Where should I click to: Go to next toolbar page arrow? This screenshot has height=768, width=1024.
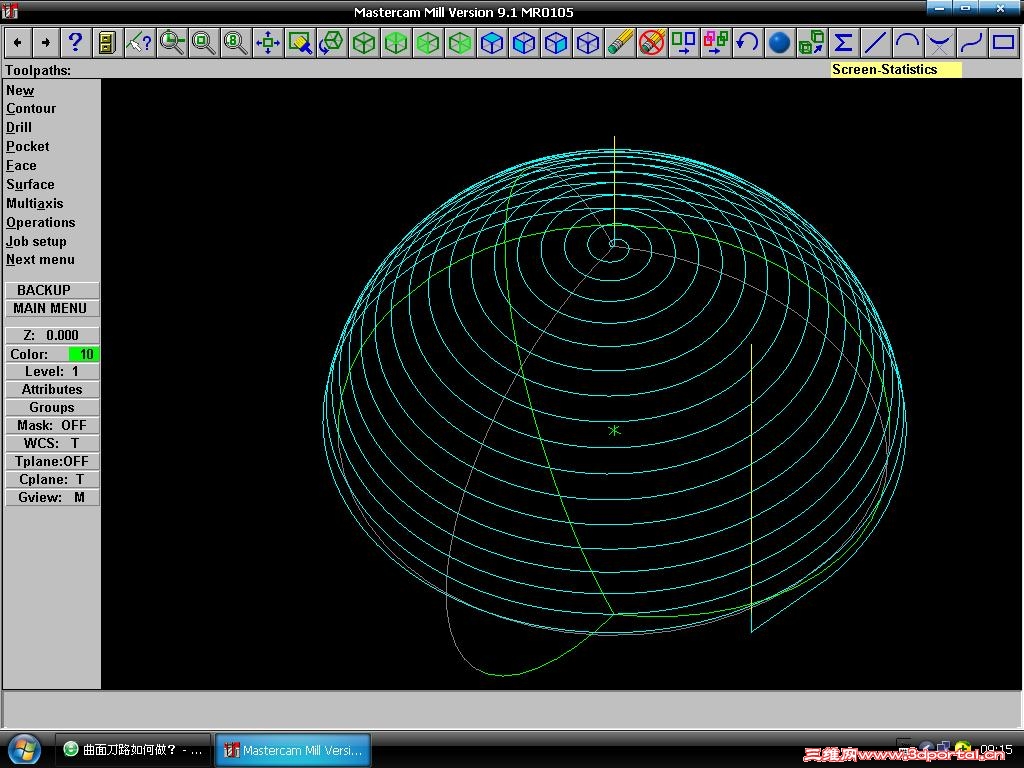pos(45,42)
